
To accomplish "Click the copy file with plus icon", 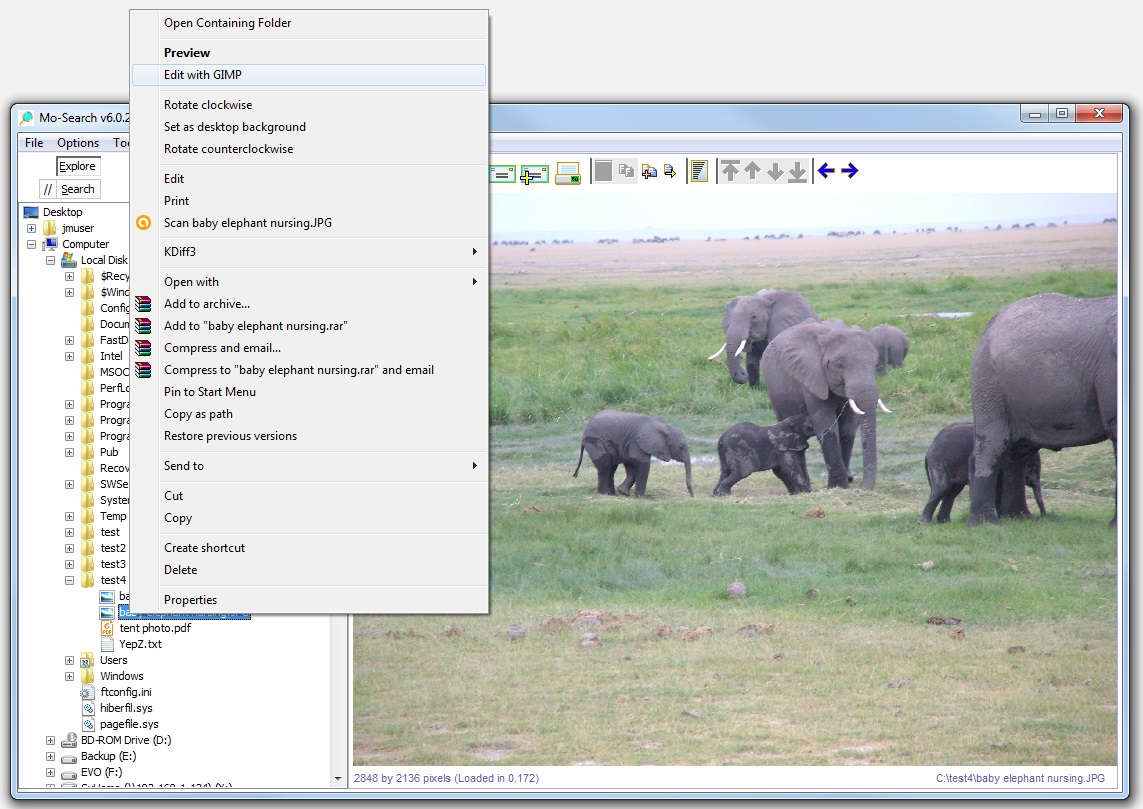I will 651,171.
